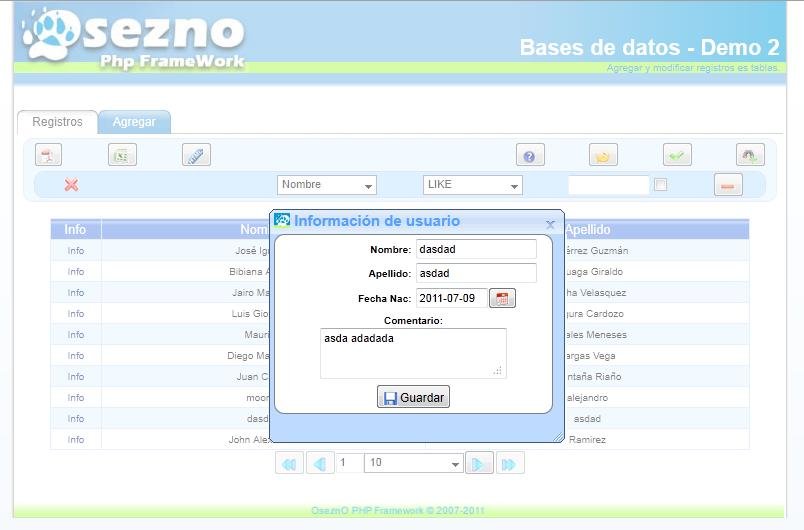Open the LIKE operator dropdown
The height and width of the screenshot is (530, 804).
click(x=473, y=185)
